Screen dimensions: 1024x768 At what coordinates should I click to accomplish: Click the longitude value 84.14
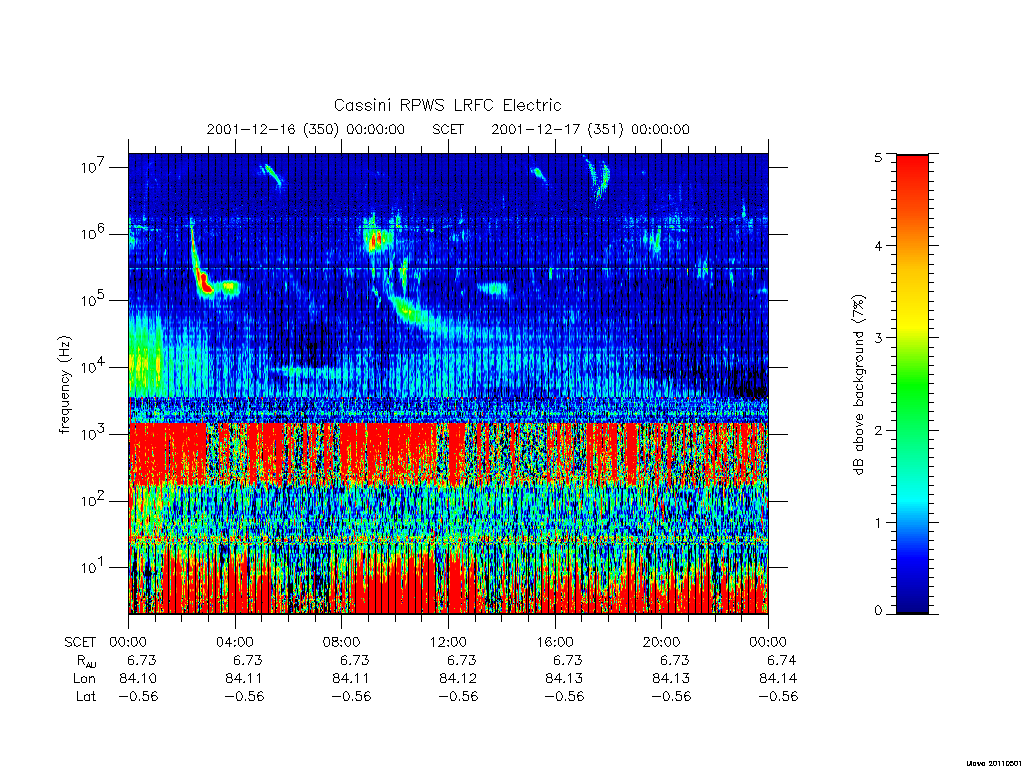(778, 679)
